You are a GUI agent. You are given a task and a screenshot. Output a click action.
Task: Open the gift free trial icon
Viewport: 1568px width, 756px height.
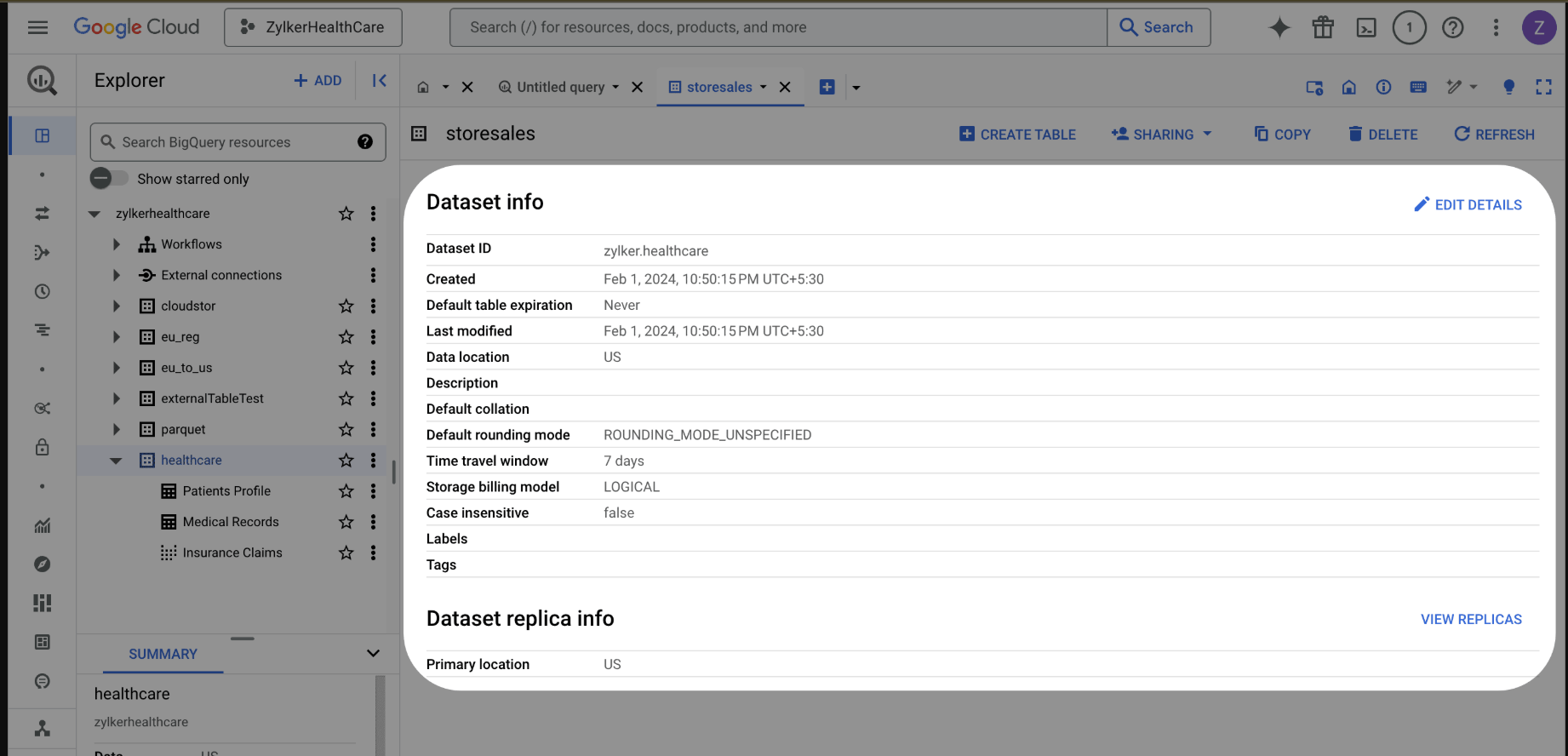(x=1322, y=28)
